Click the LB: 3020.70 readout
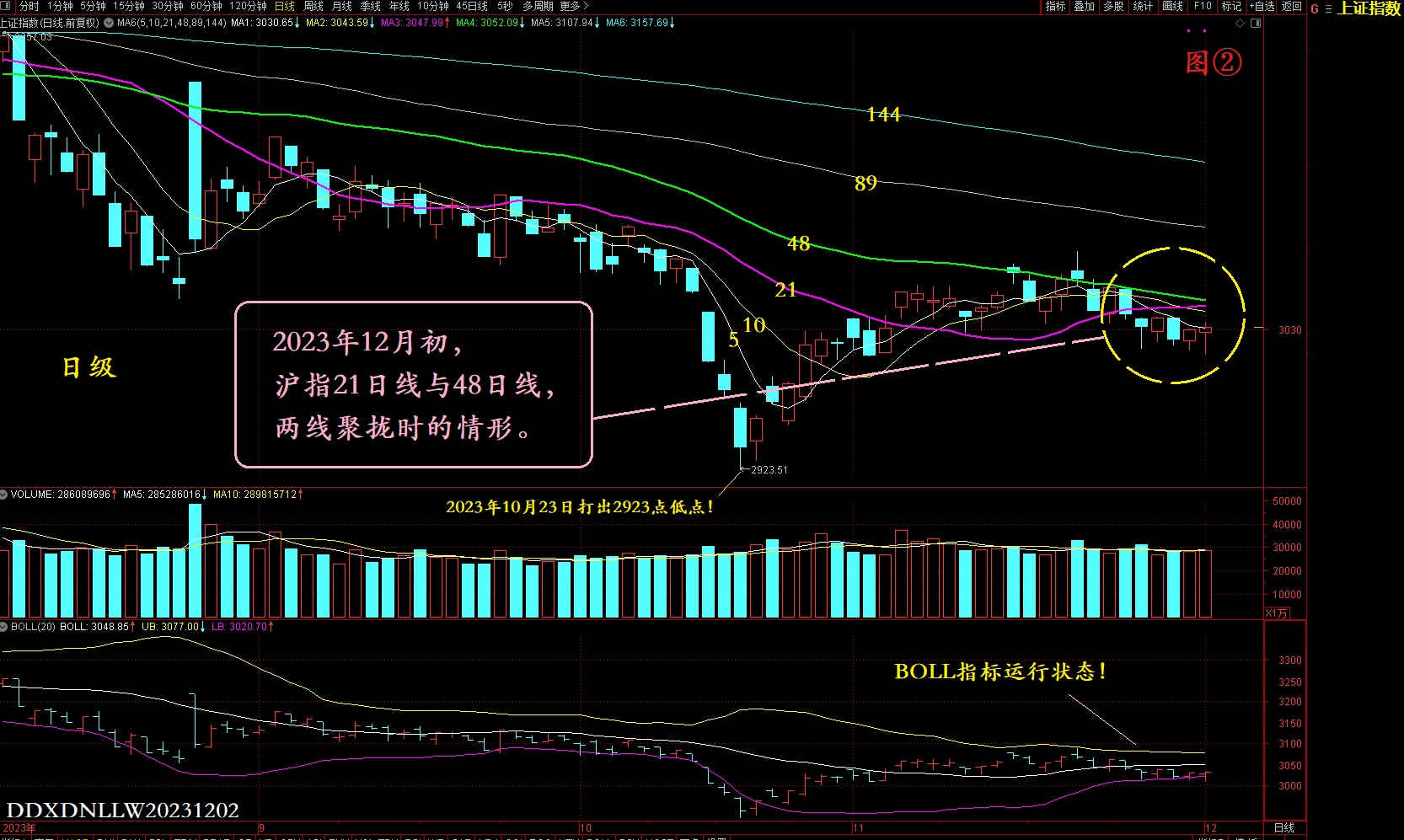 click(239, 627)
